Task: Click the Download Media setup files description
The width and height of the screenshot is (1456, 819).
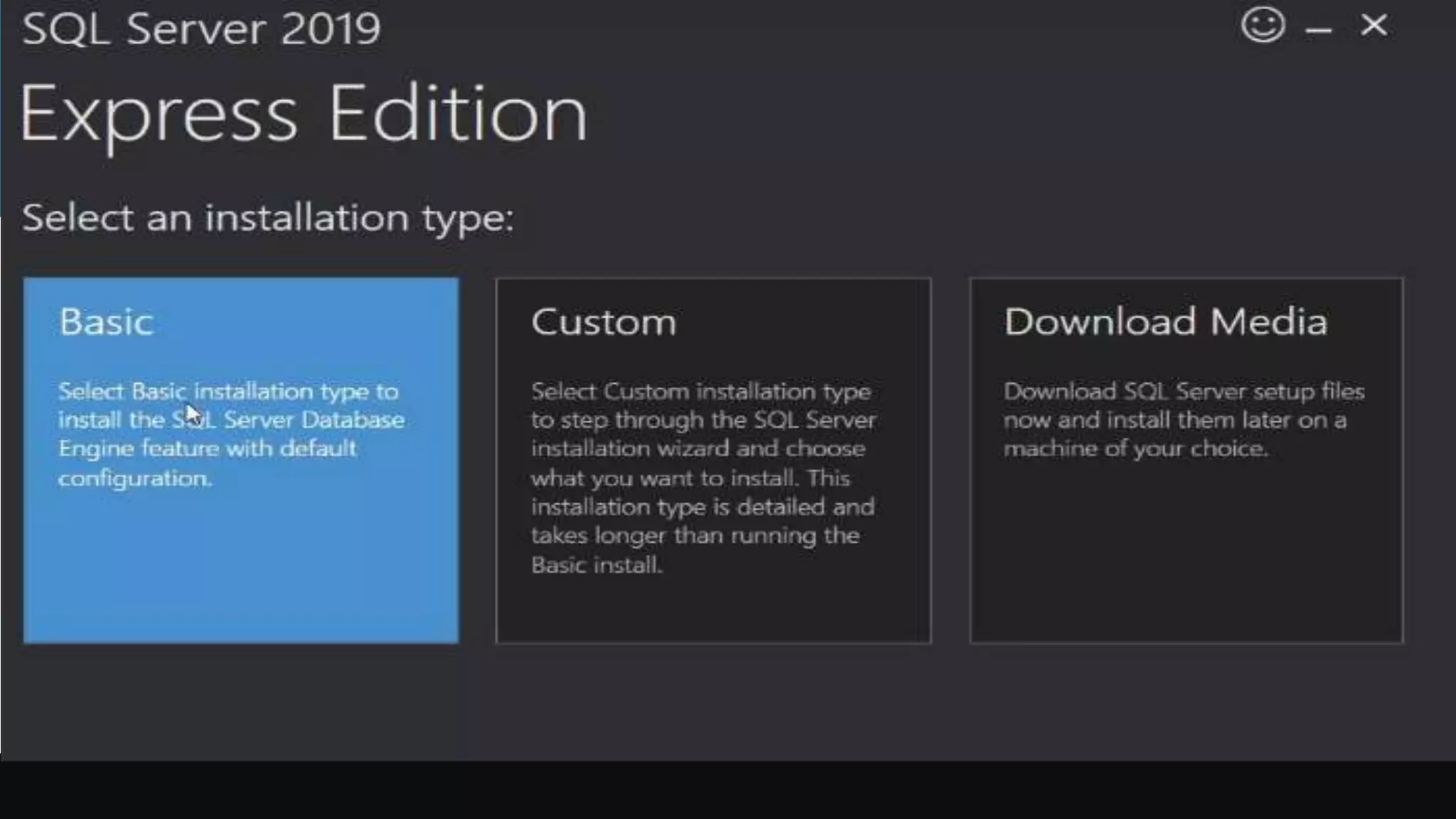Action: click(x=1184, y=420)
